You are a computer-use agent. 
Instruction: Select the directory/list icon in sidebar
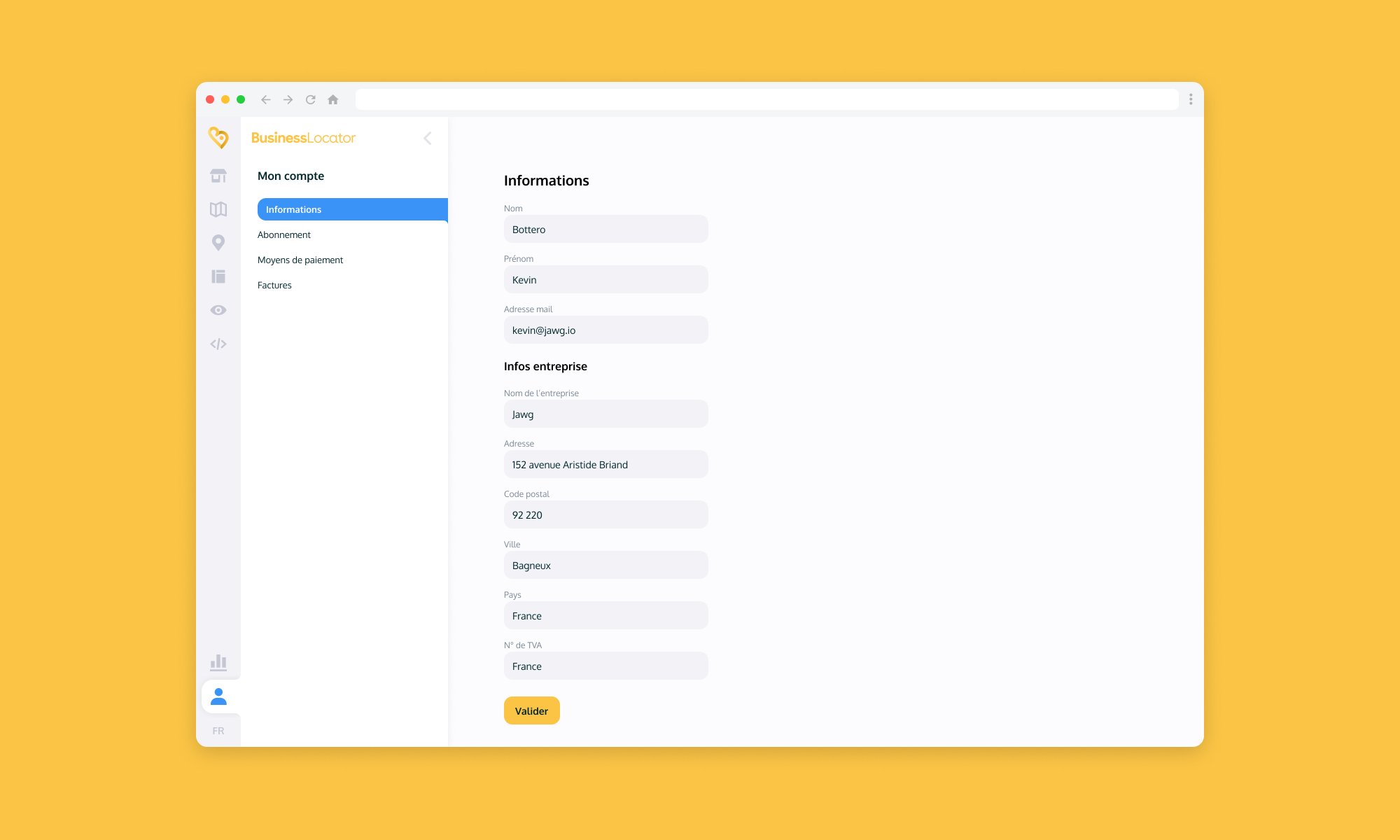pyautogui.click(x=218, y=276)
